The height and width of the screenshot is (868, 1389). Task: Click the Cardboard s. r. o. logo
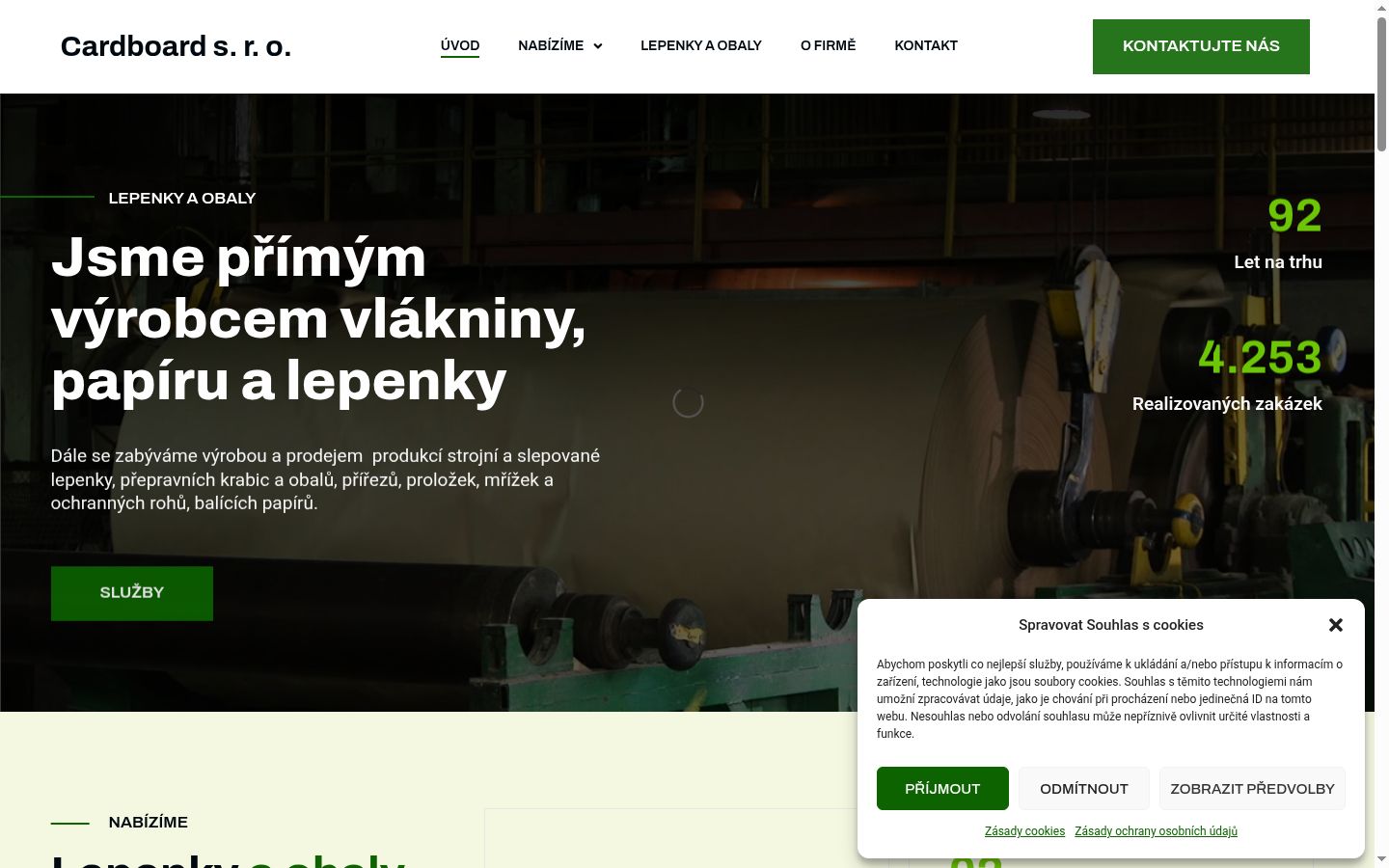(x=176, y=46)
